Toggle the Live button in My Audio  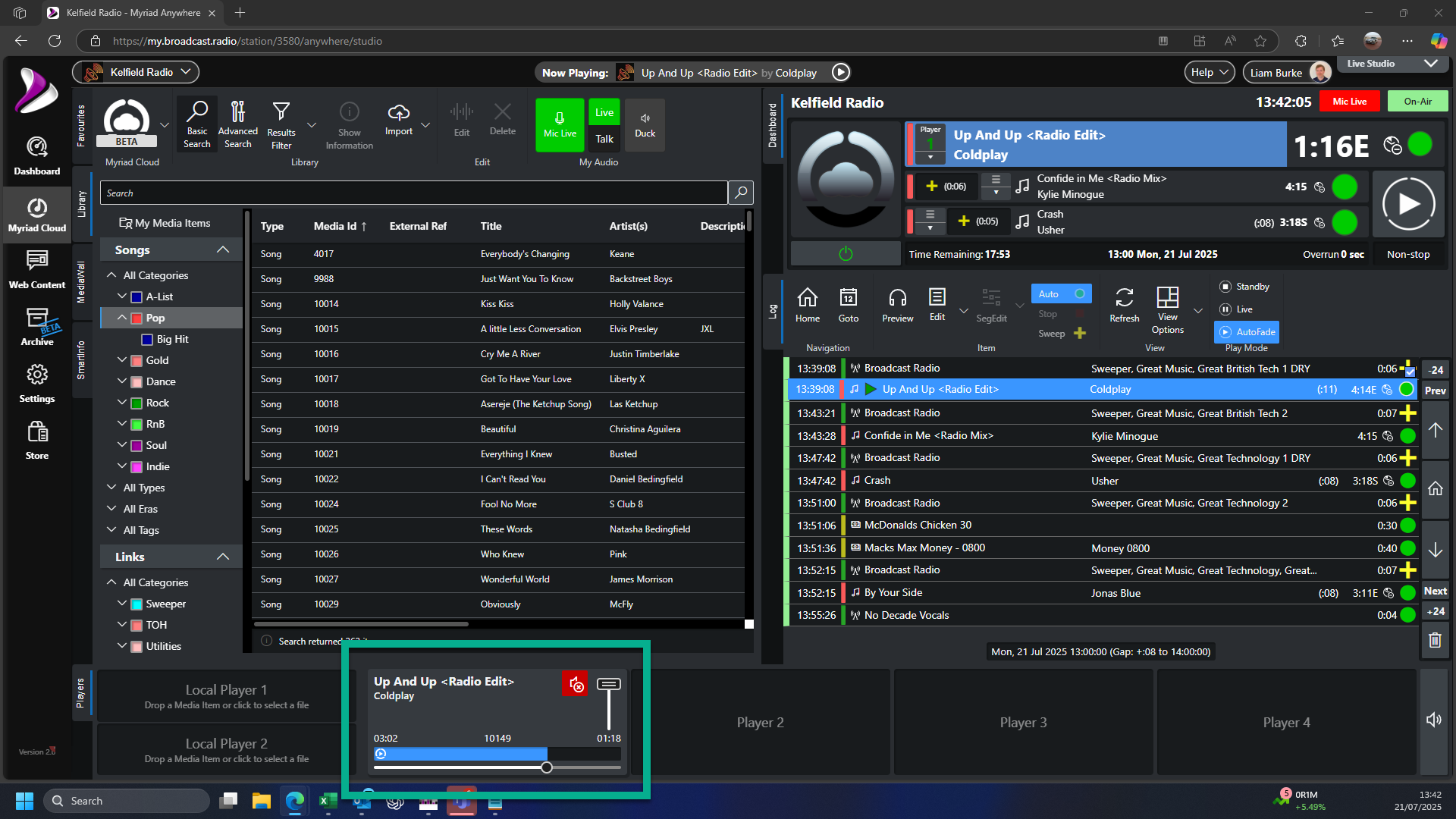pos(604,113)
